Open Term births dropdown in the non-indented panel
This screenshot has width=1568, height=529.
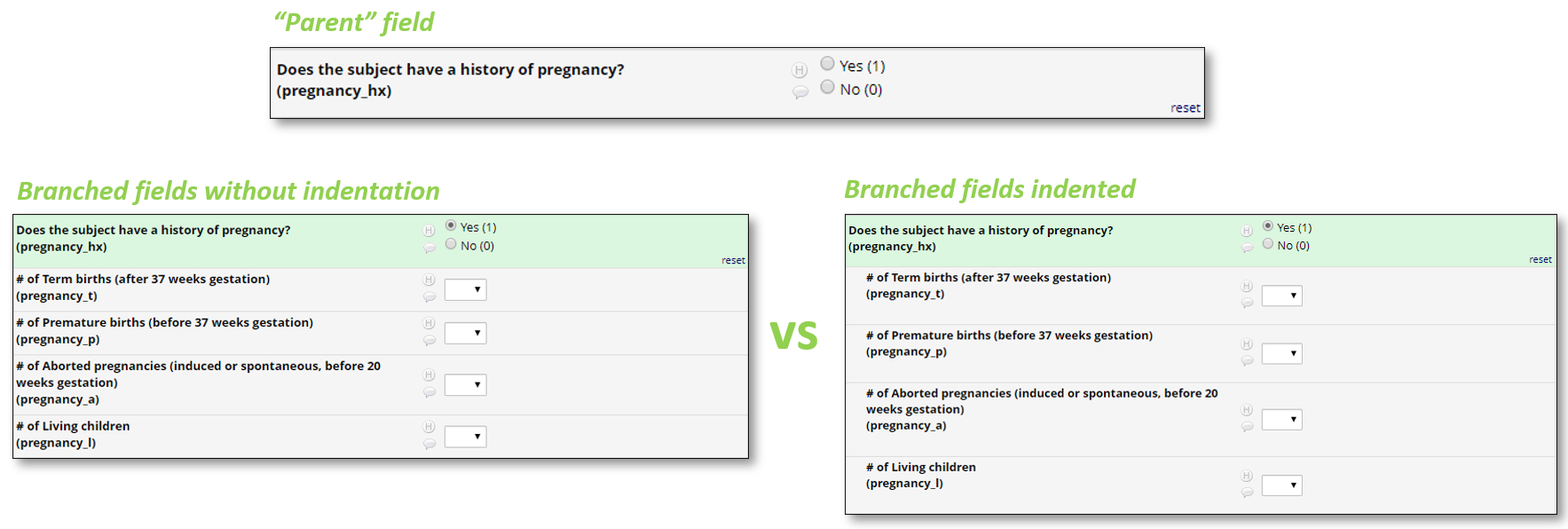465,289
